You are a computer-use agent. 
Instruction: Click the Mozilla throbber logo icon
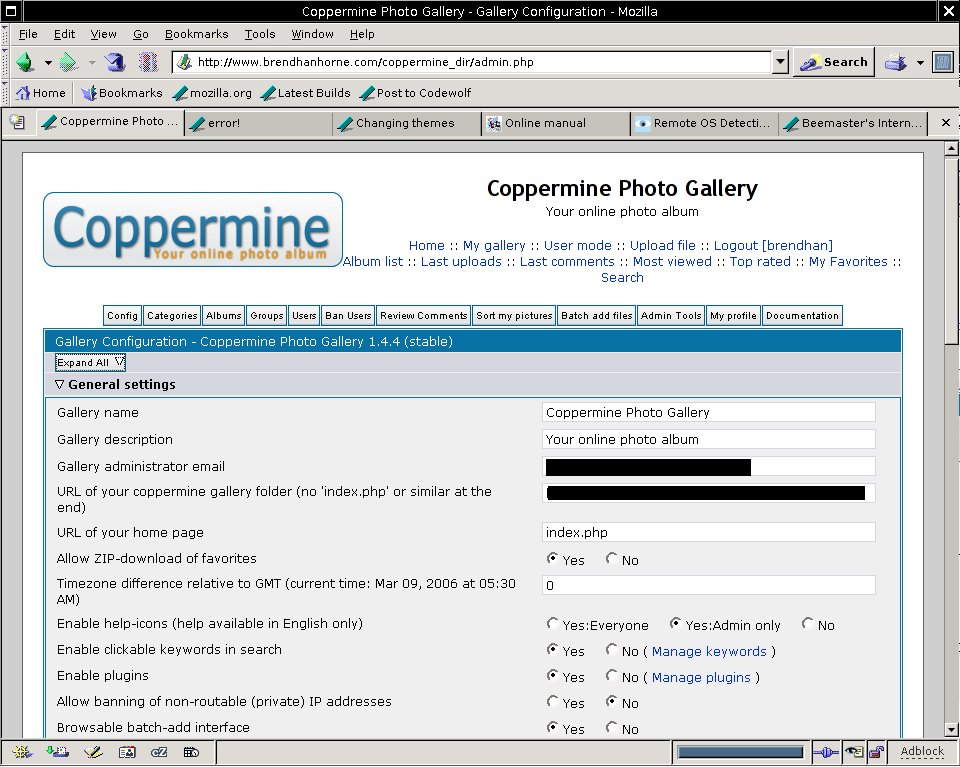tap(943, 62)
